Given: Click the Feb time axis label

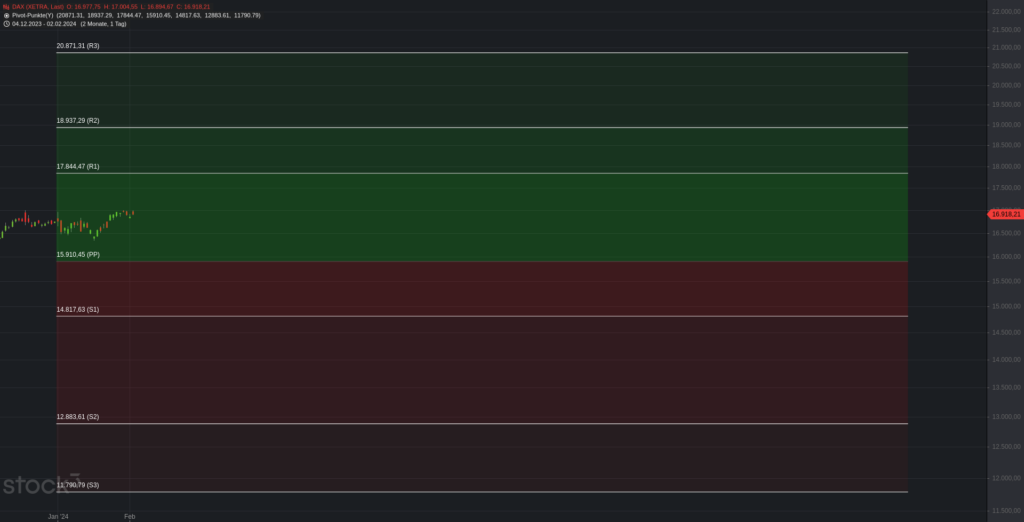Looking at the screenshot, I should tap(129, 516).
